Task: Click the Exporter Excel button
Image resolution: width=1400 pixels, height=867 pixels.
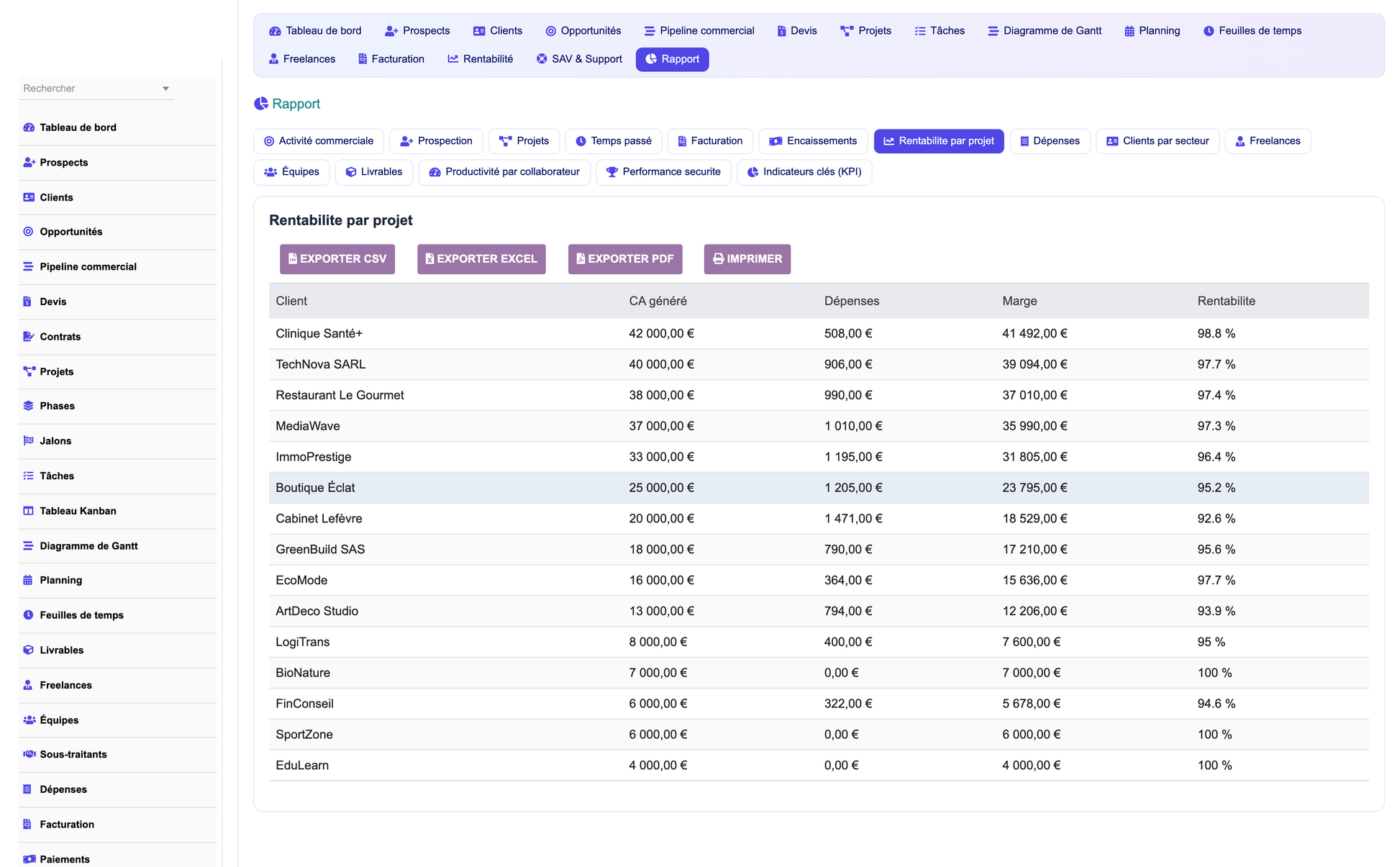Action: pyautogui.click(x=481, y=259)
